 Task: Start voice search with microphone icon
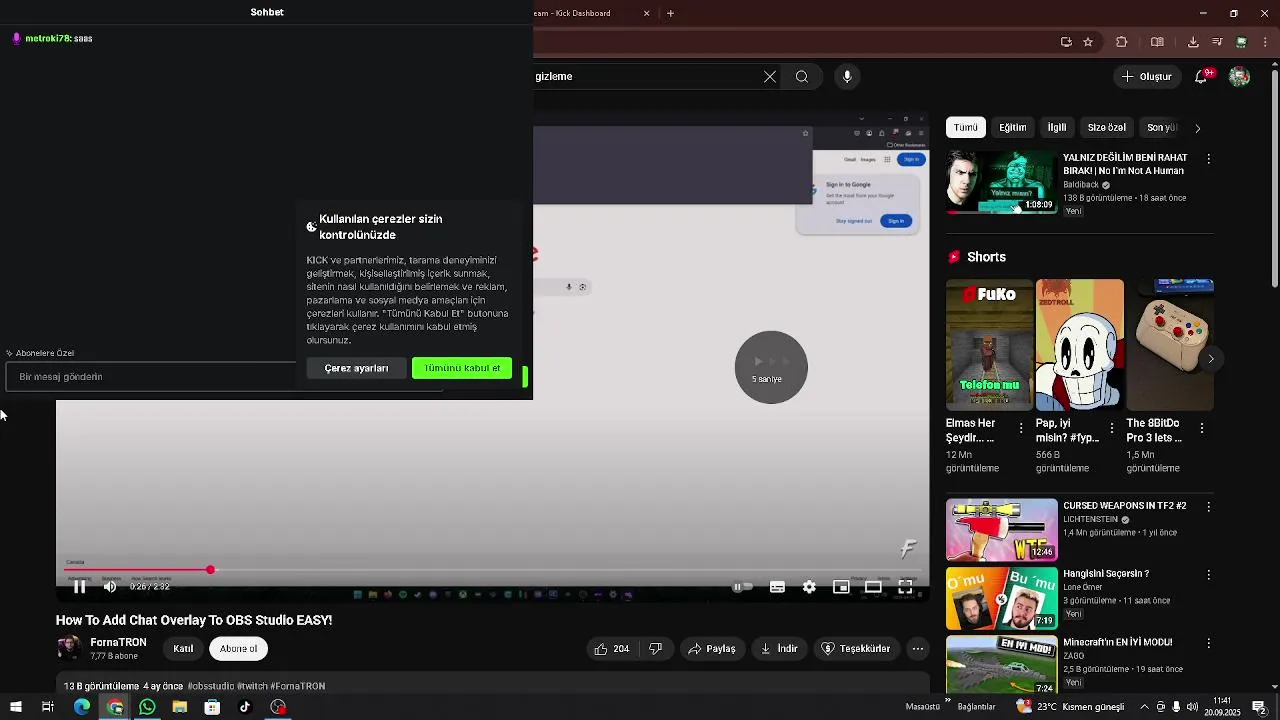[847, 77]
